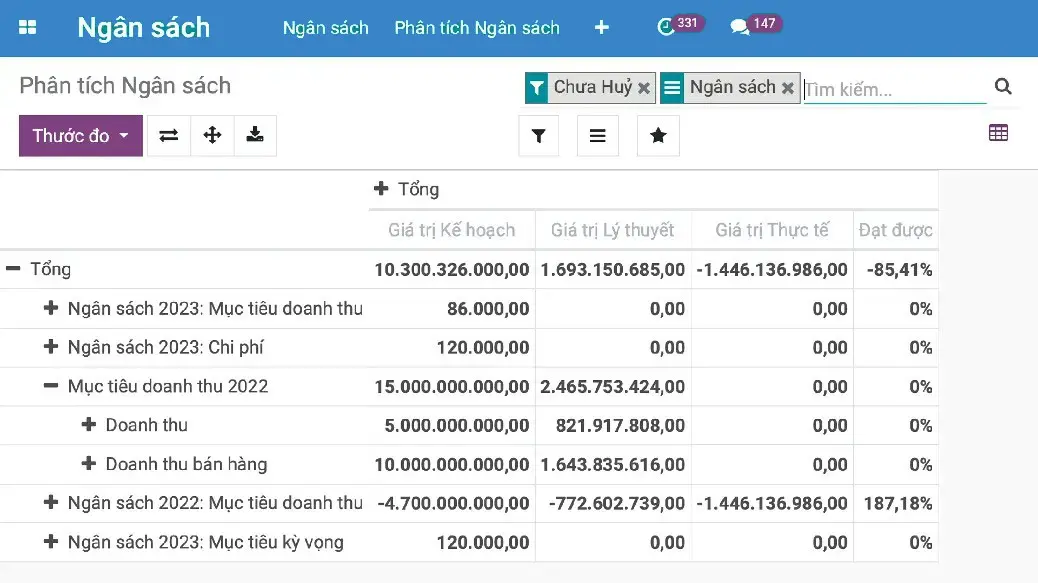Viewport: 1038px width, 583px height.
Task: Open the Favorites star menu
Action: [658, 136]
